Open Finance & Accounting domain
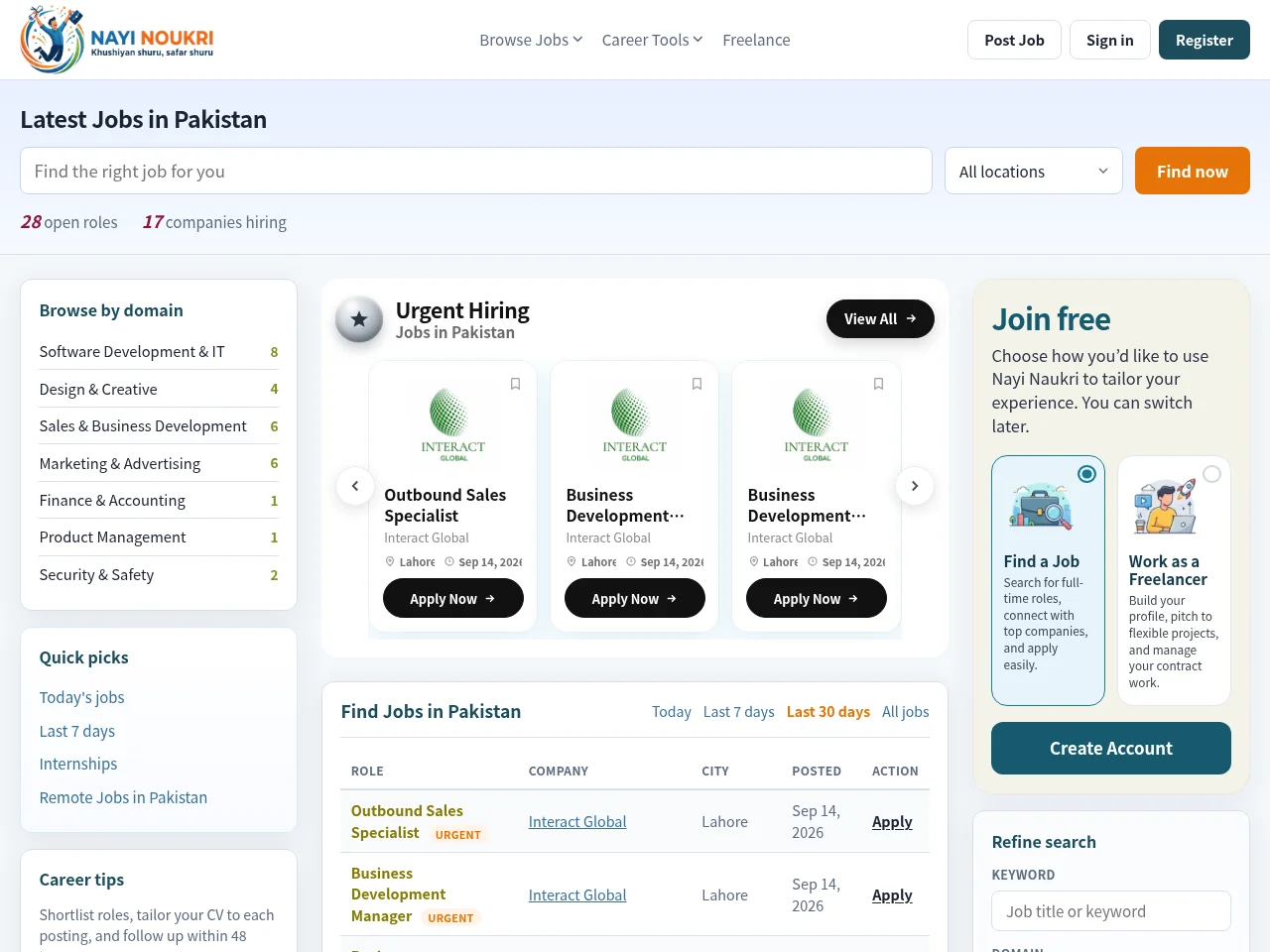Image resolution: width=1270 pixels, height=952 pixels. click(x=159, y=500)
